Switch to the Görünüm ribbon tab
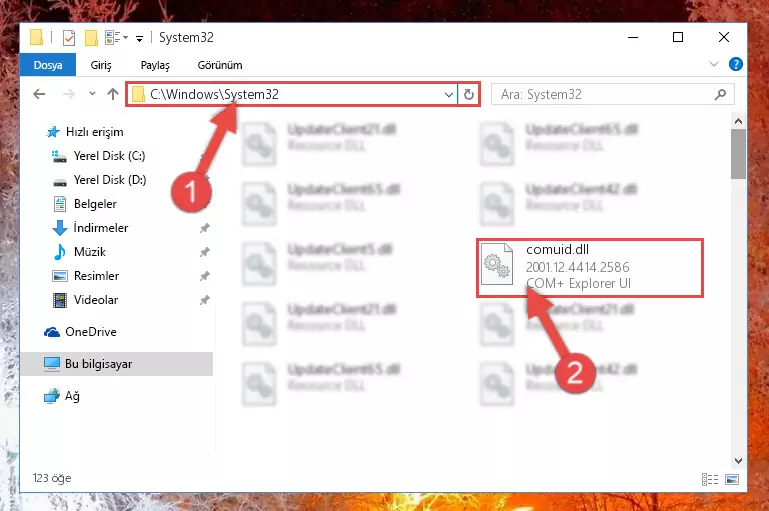 point(220,65)
